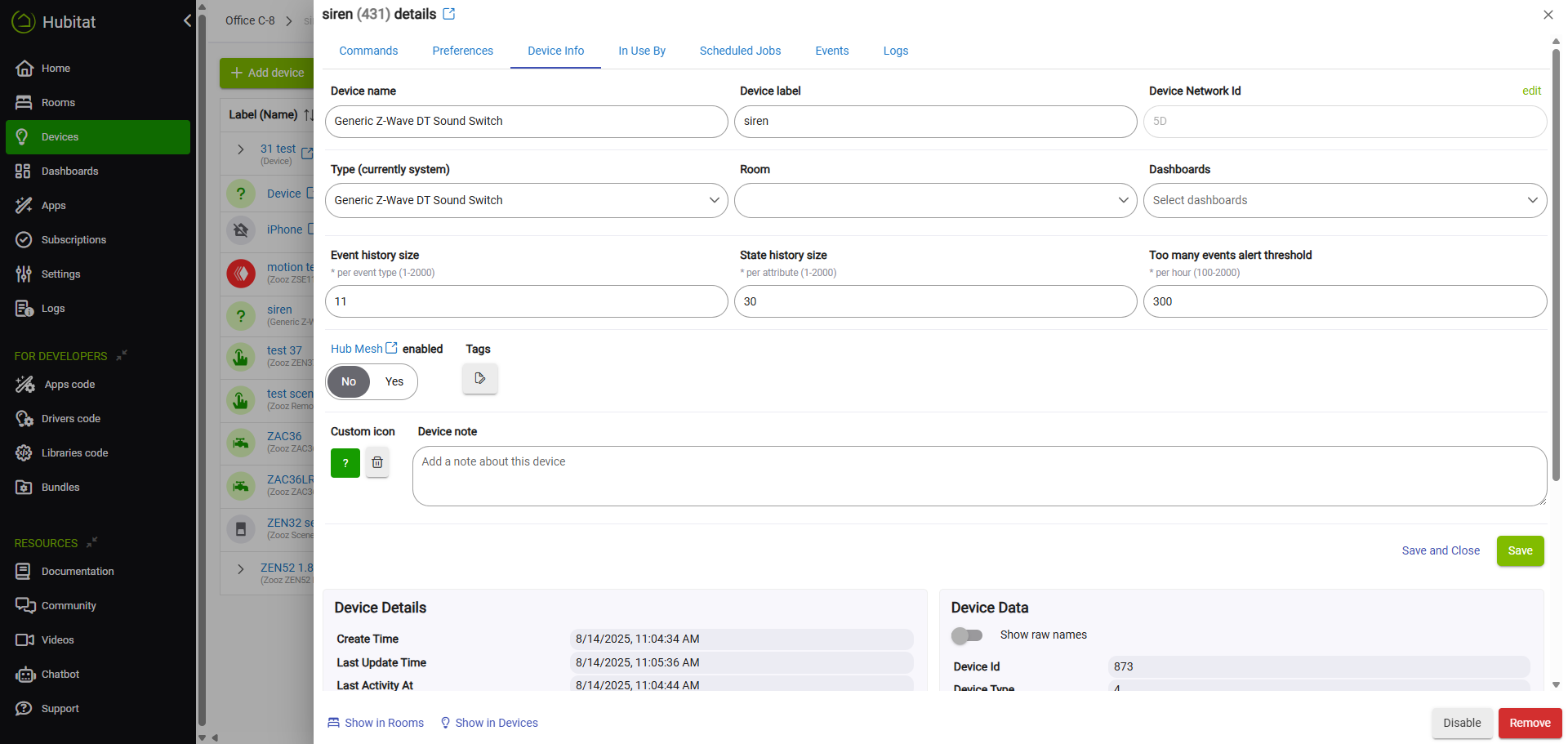Open the Scheduled Jobs tab

click(x=741, y=51)
